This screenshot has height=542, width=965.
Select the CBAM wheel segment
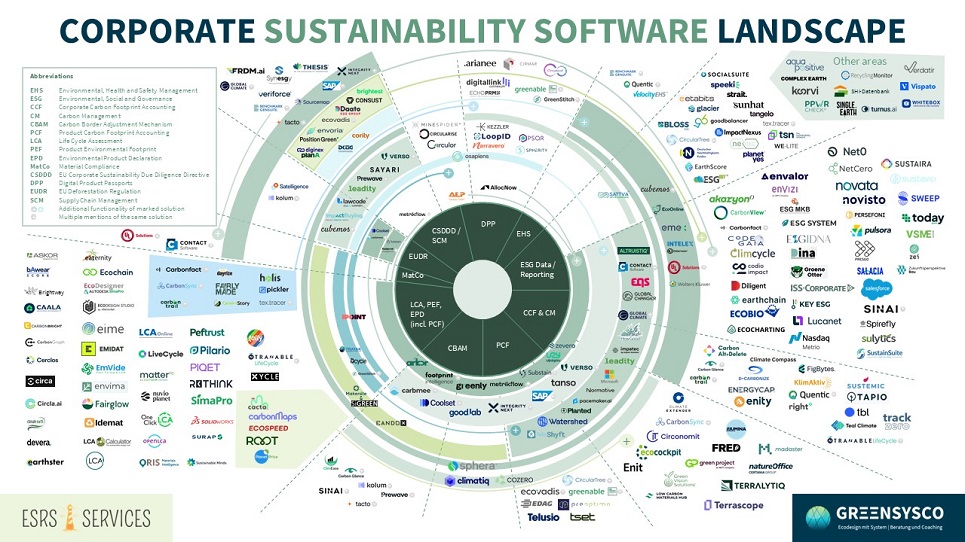point(457,348)
